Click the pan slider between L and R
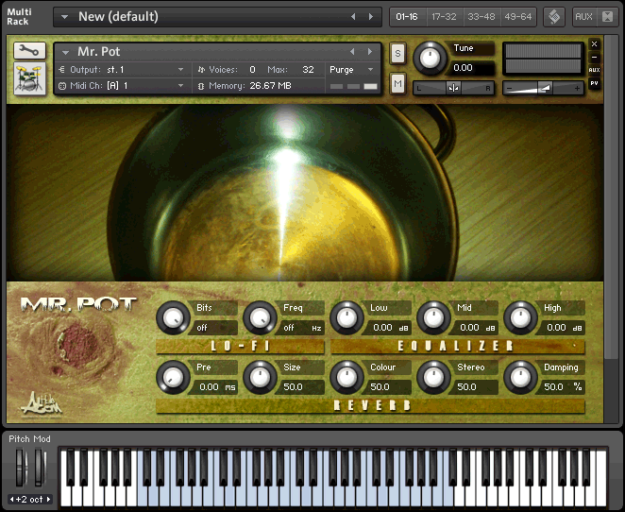625x512 pixels. (453, 88)
